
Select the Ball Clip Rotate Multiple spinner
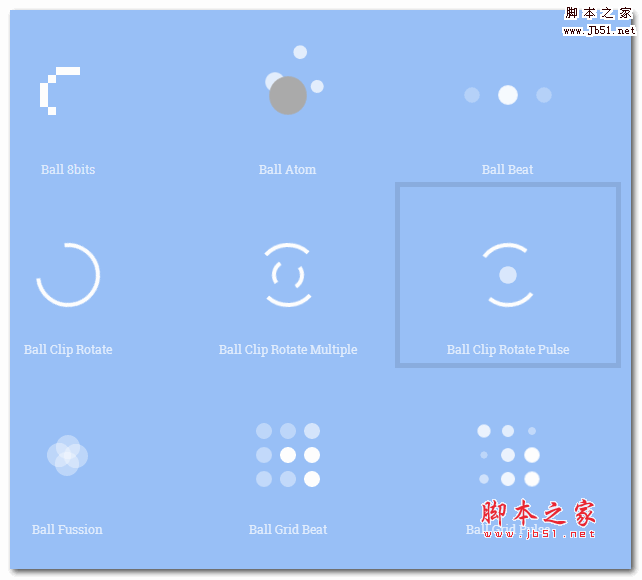(288, 275)
